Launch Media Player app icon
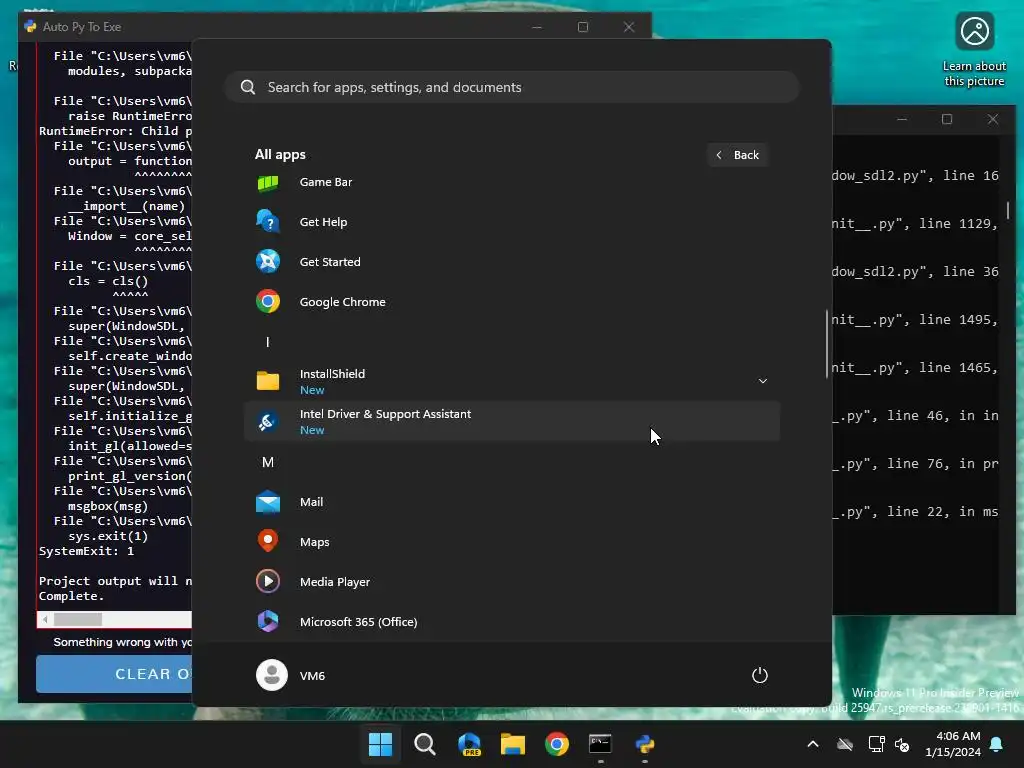 click(268, 582)
